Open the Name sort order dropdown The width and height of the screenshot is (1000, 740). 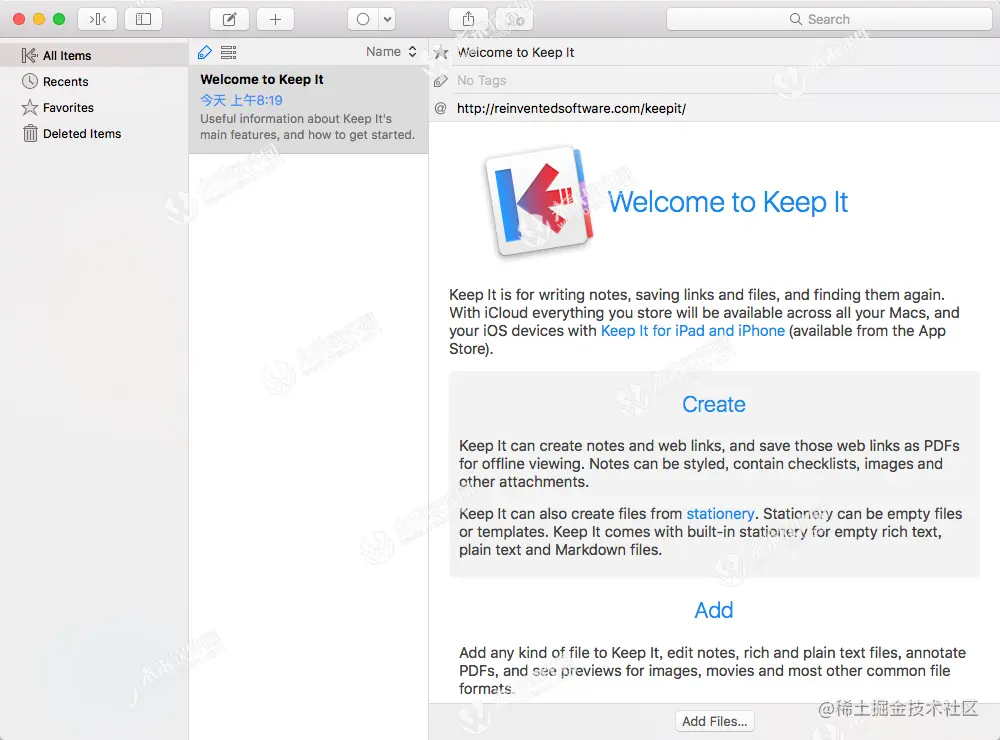pyautogui.click(x=391, y=52)
